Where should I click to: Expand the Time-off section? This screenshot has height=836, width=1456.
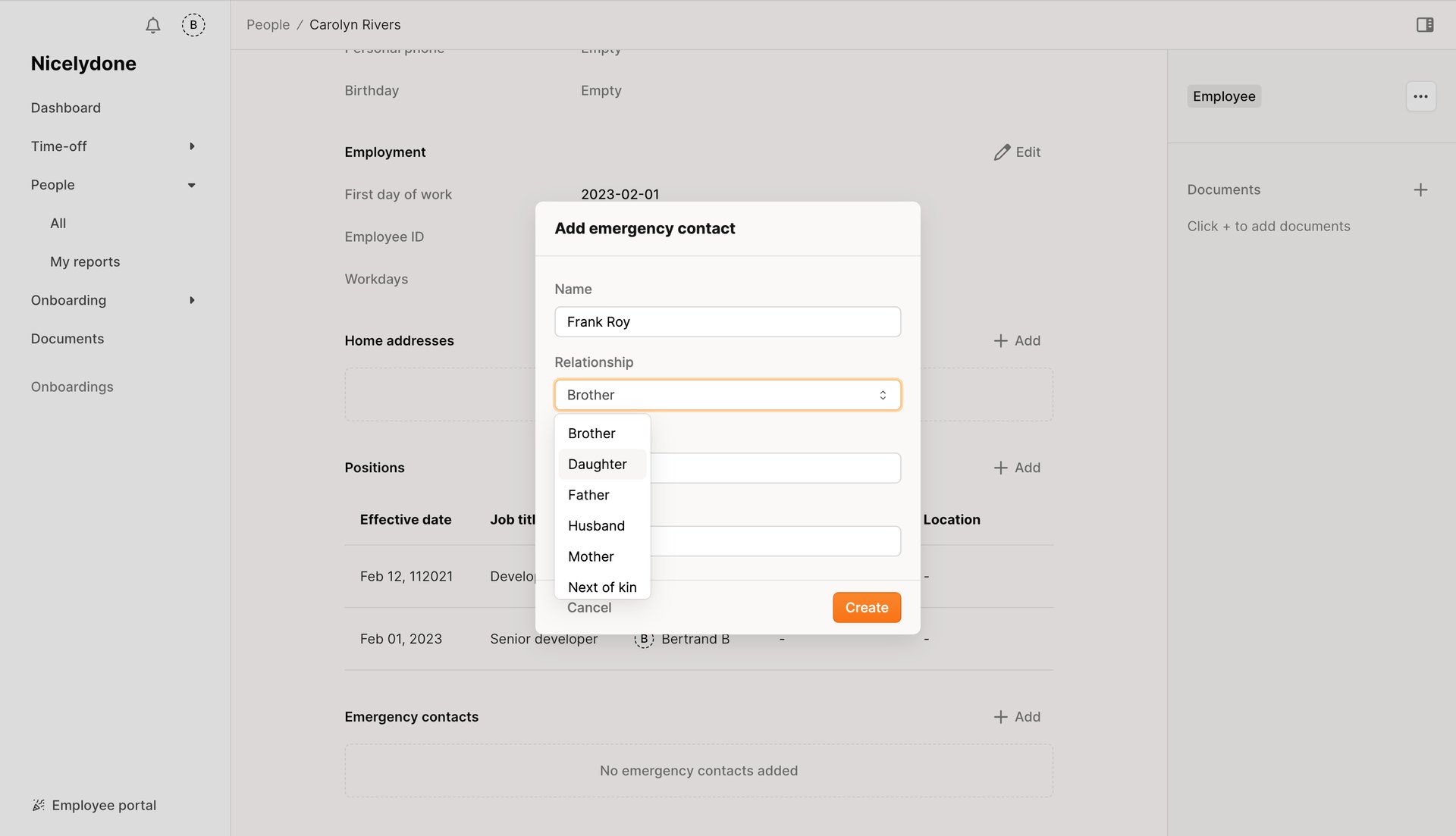pos(191,146)
